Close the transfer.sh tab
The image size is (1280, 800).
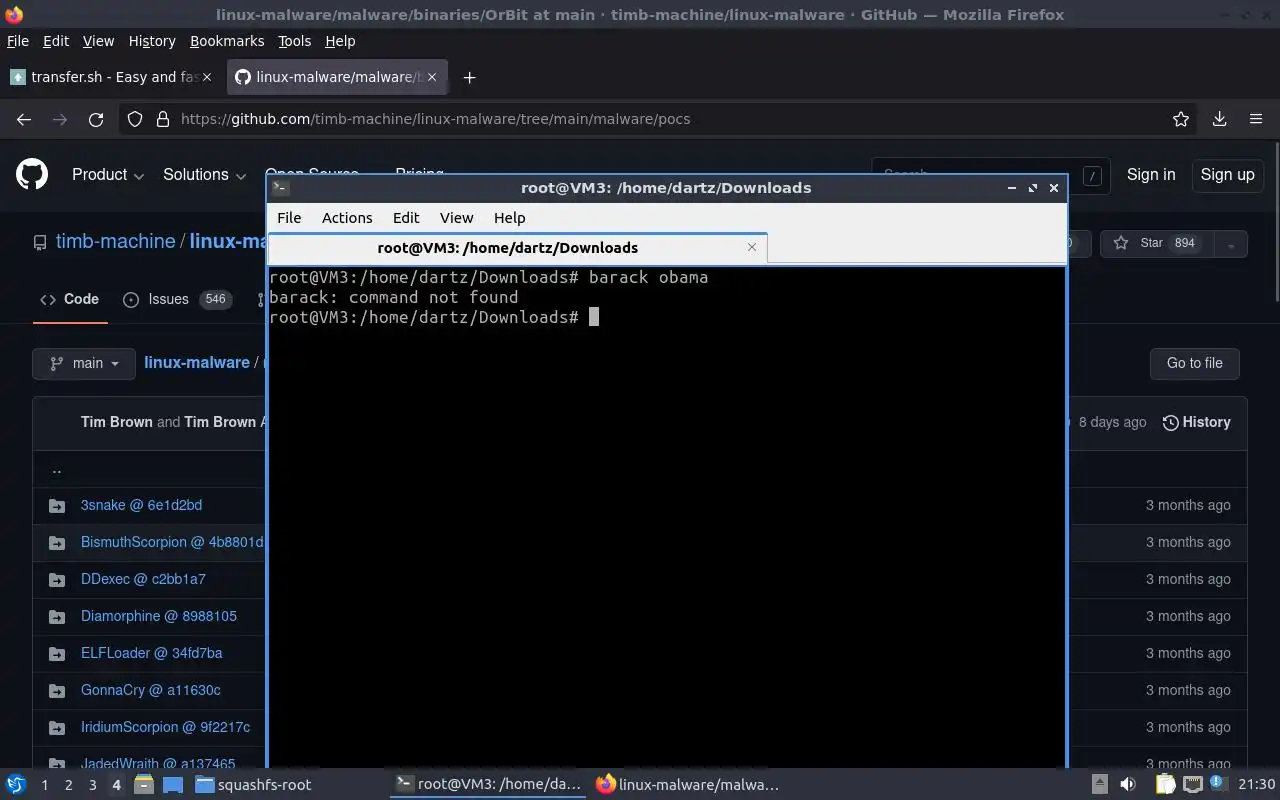pyautogui.click(x=207, y=77)
